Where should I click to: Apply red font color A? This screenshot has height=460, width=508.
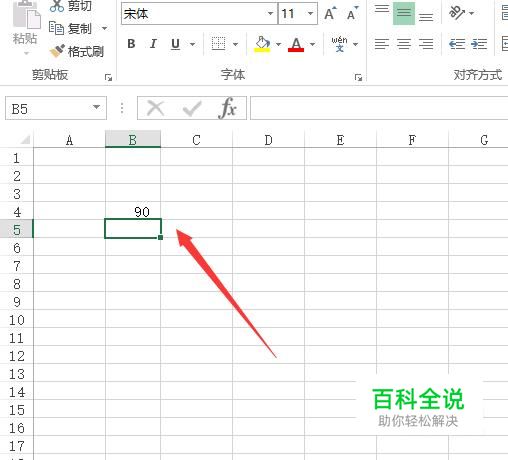296,44
